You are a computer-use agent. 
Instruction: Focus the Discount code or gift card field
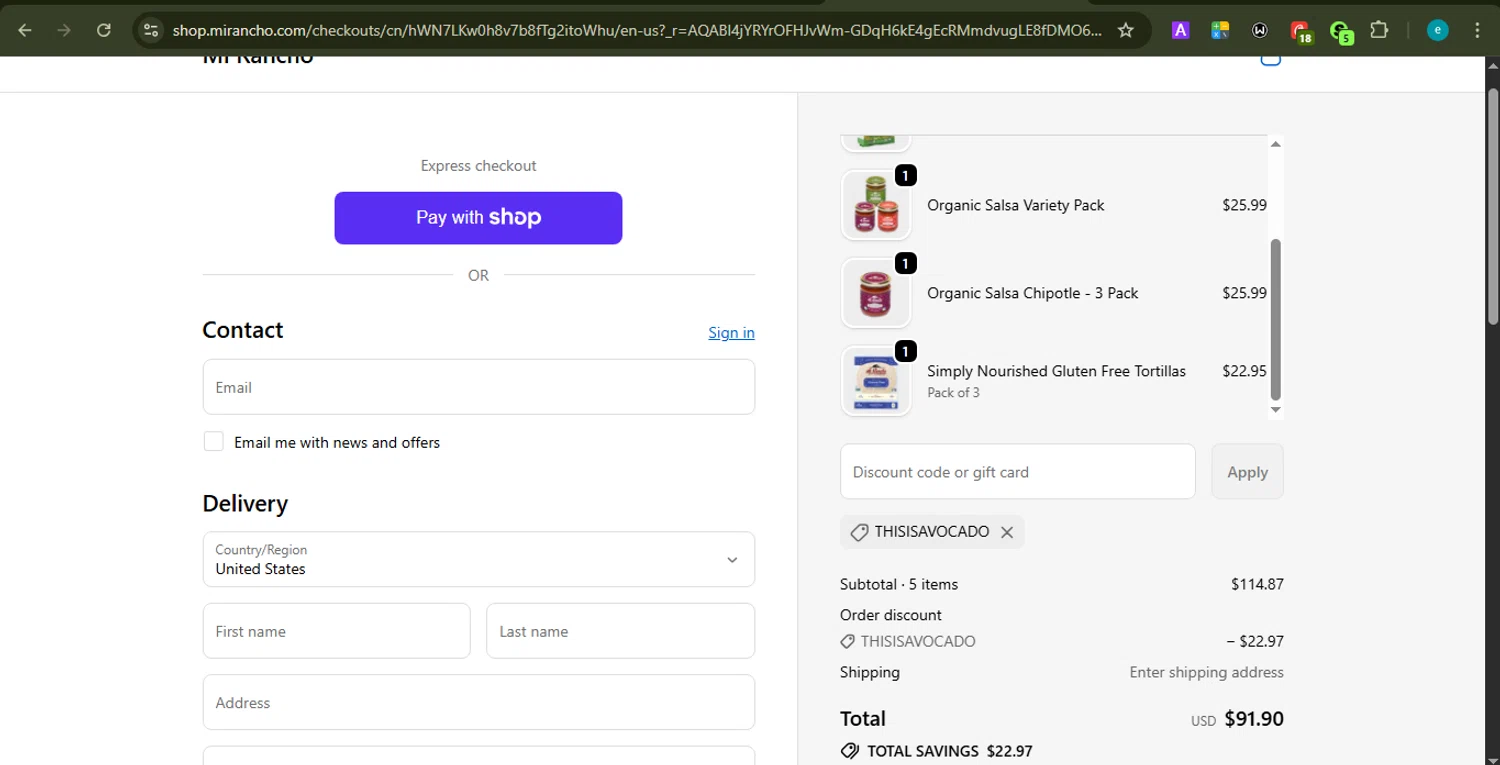click(x=1018, y=472)
